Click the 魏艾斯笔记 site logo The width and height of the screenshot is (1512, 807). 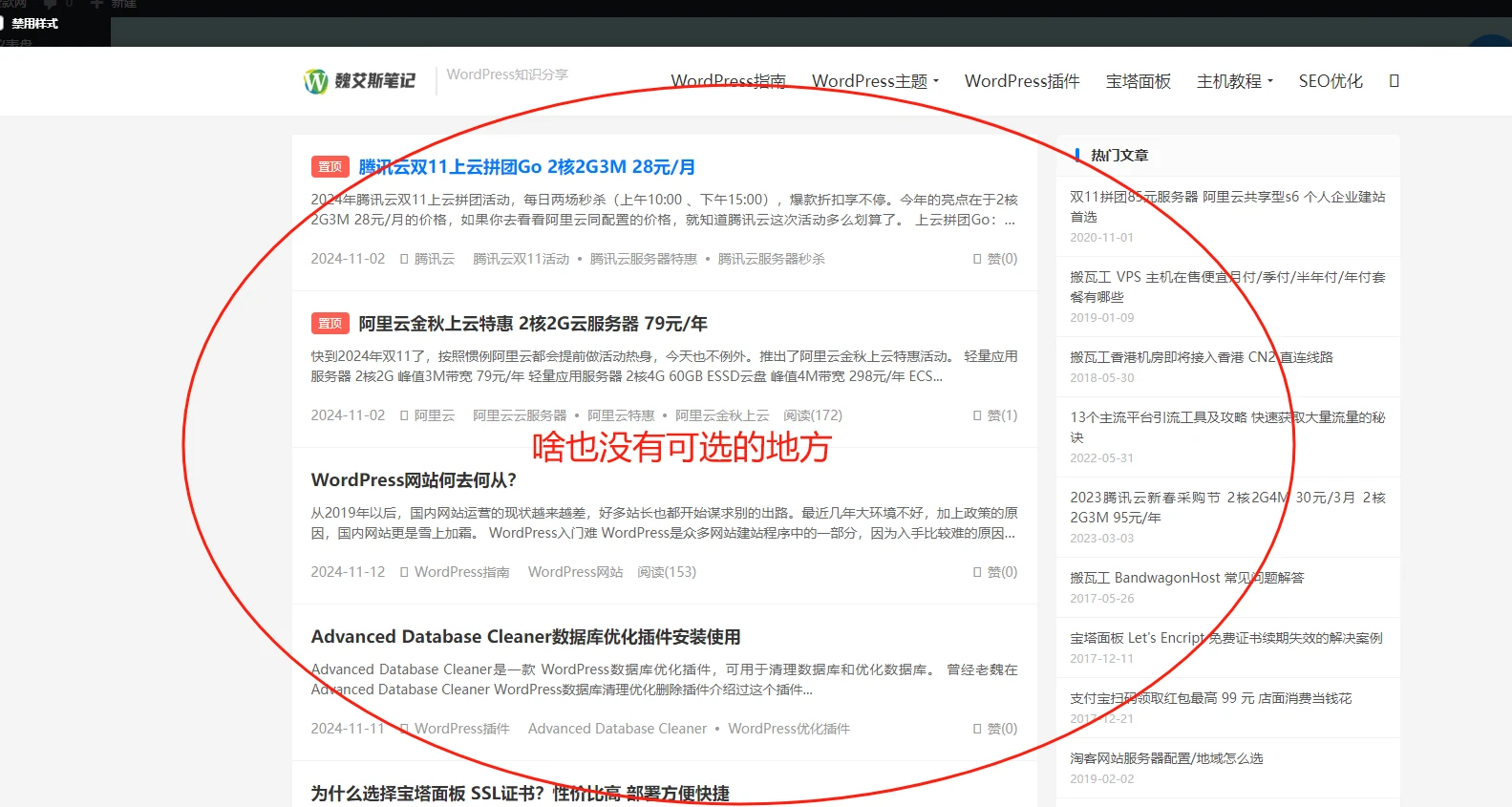tap(359, 81)
